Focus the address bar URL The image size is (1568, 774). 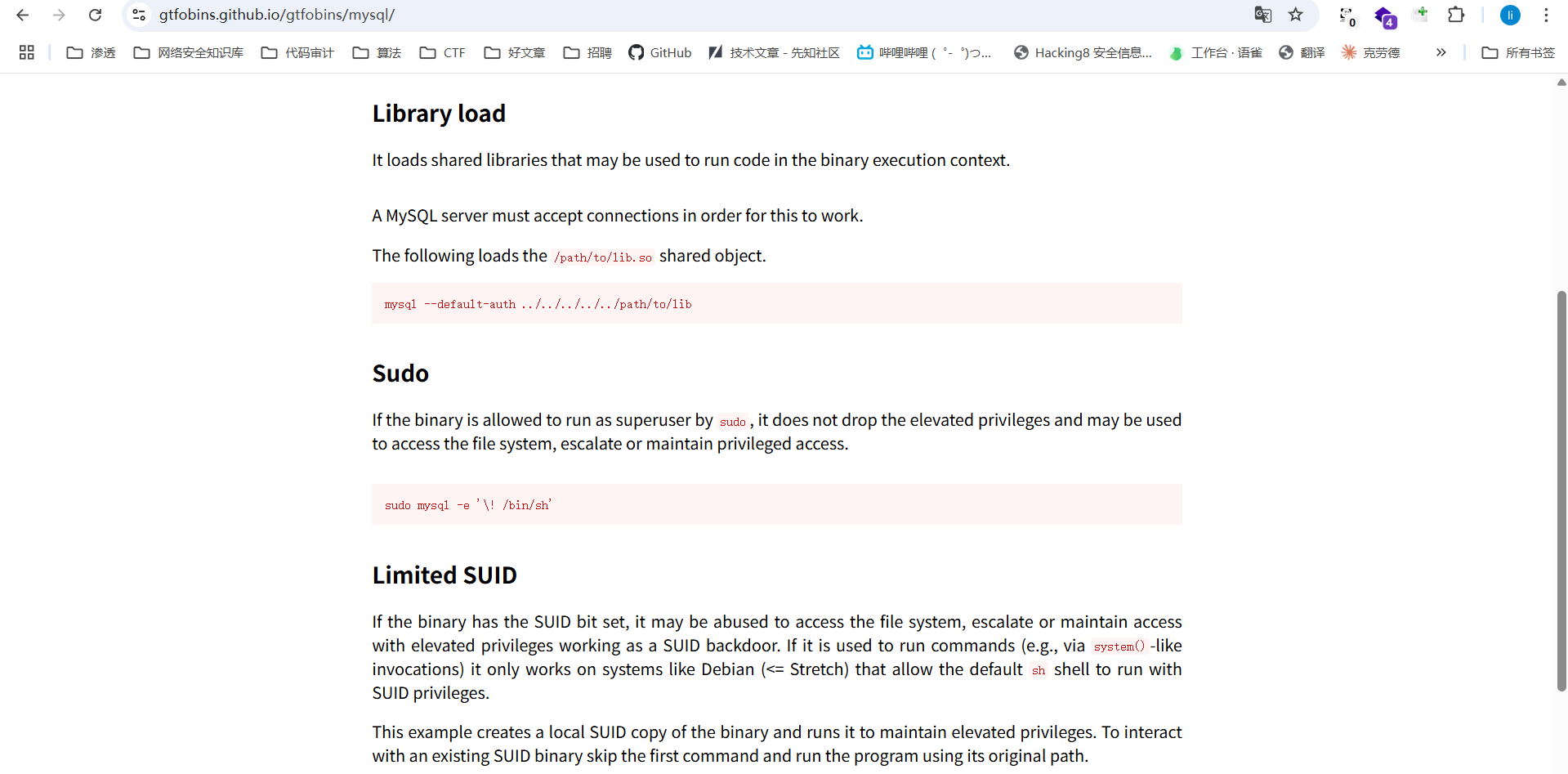click(277, 15)
